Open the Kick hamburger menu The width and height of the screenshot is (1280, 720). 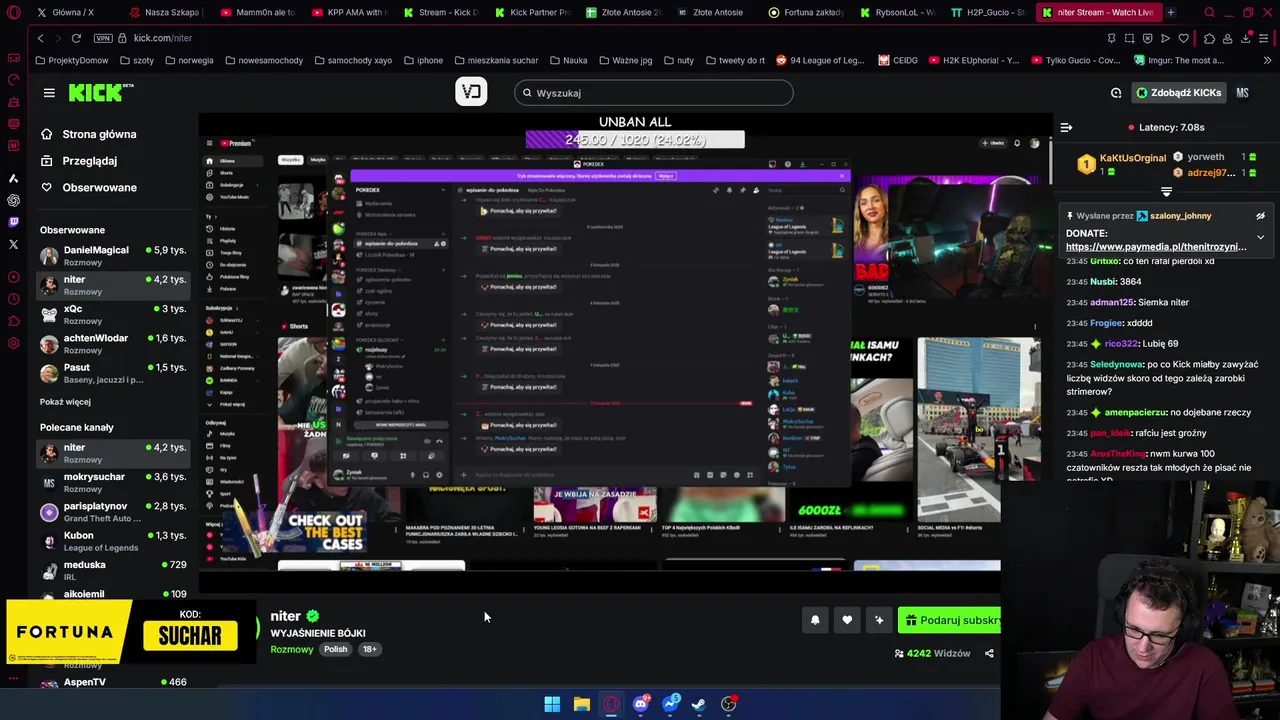[x=49, y=93]
